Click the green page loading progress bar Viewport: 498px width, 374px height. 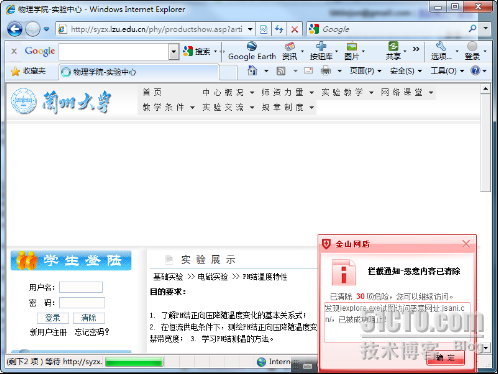(134, 362)
